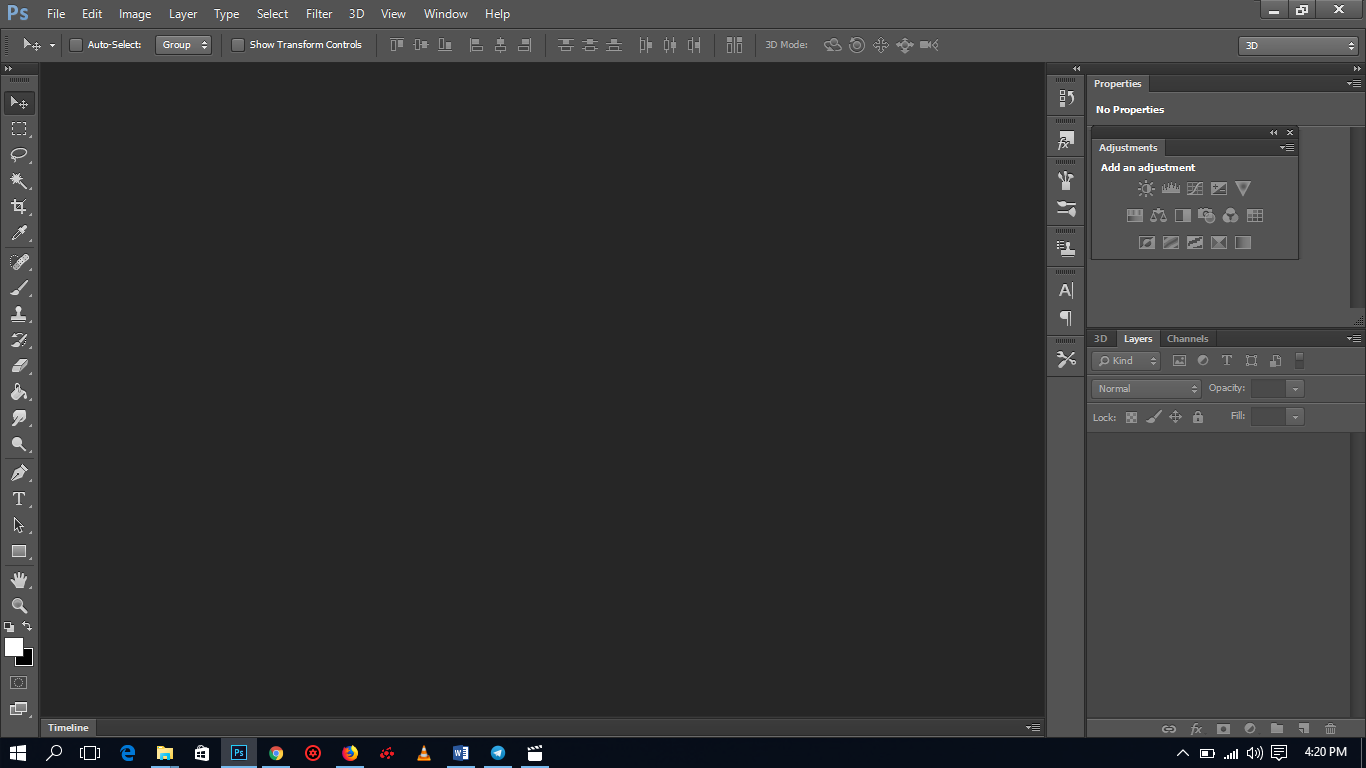Select the Lasso tool
Screen dimensions: 1366x768
pyautogui.click(x=19, y=155)
